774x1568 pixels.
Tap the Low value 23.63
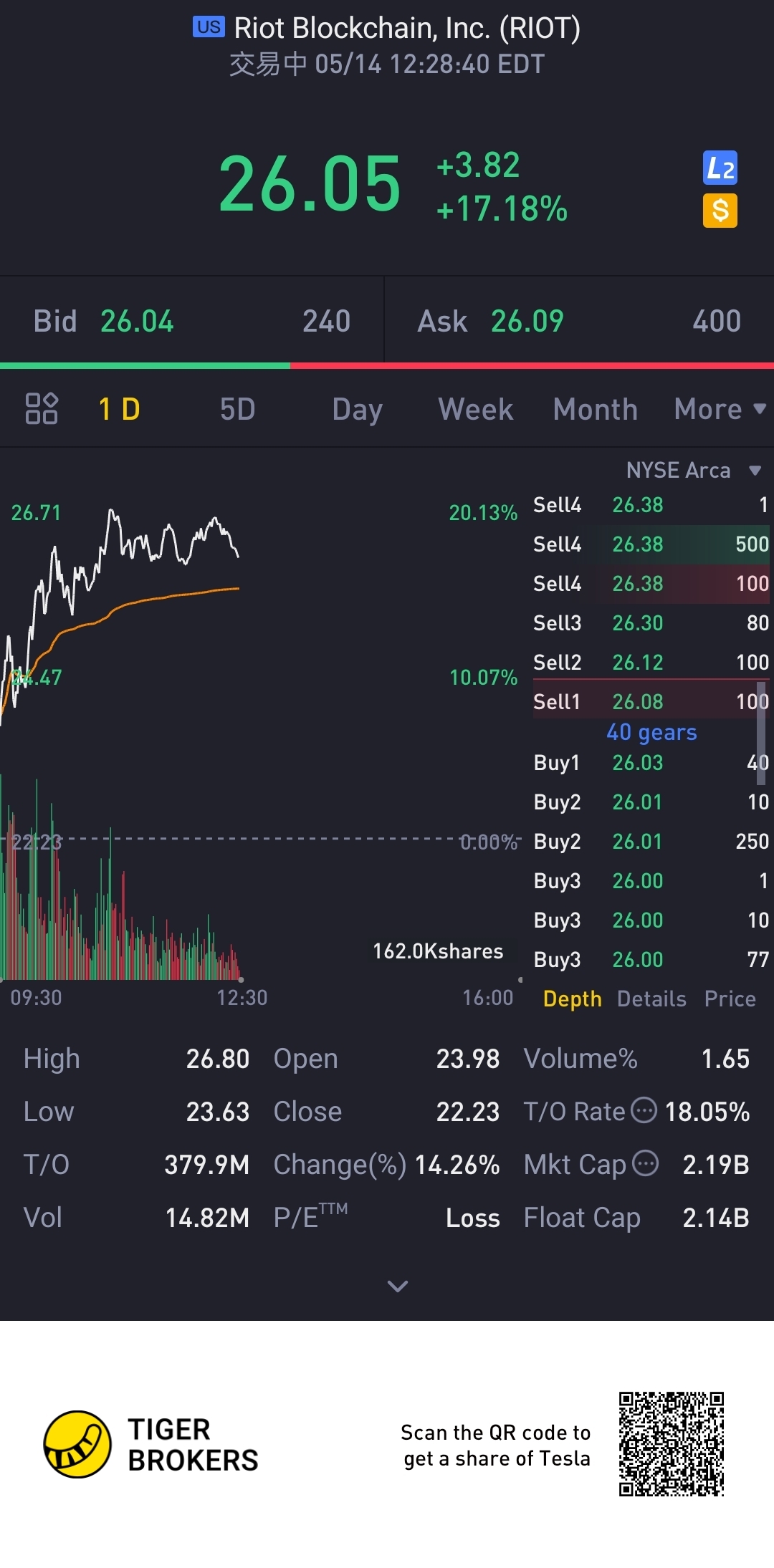coord(218,1112)
